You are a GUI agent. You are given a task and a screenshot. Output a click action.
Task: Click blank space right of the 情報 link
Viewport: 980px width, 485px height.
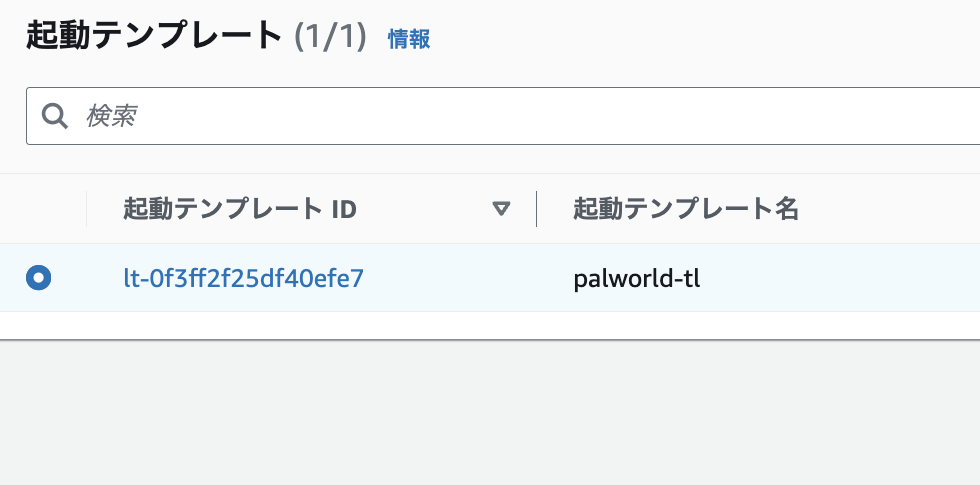click(700, 39)
